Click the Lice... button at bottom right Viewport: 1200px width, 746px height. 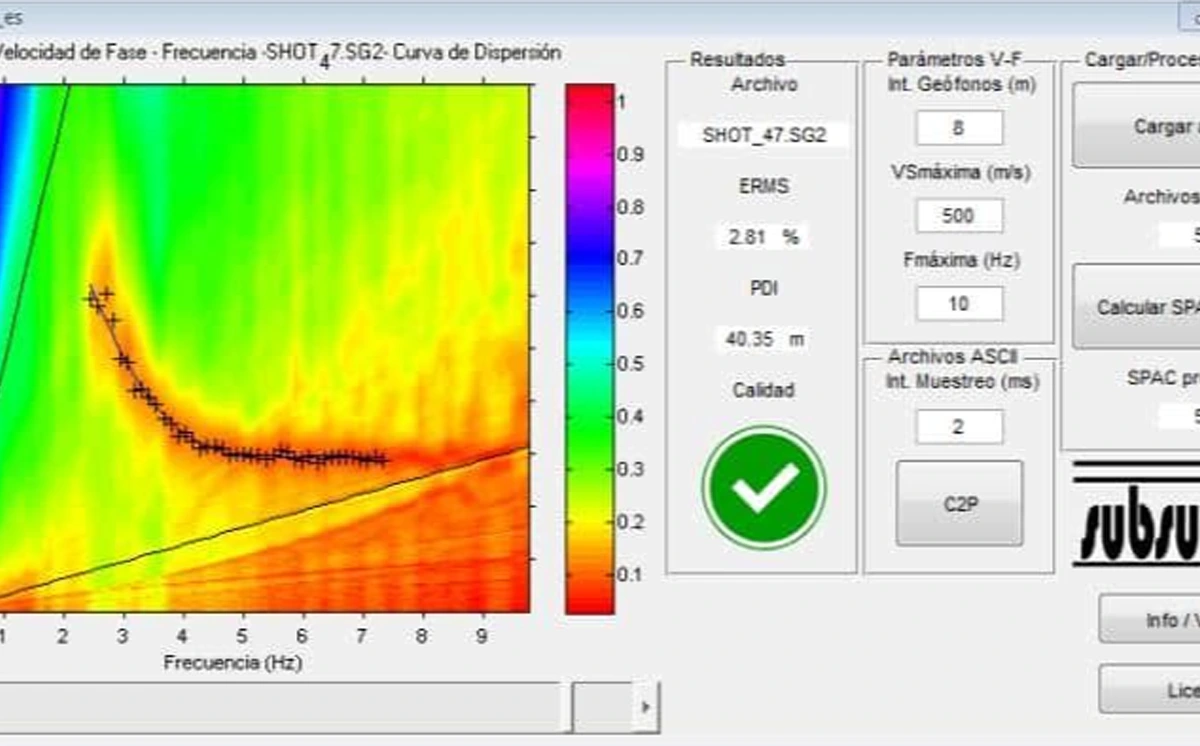point(1150,690)
